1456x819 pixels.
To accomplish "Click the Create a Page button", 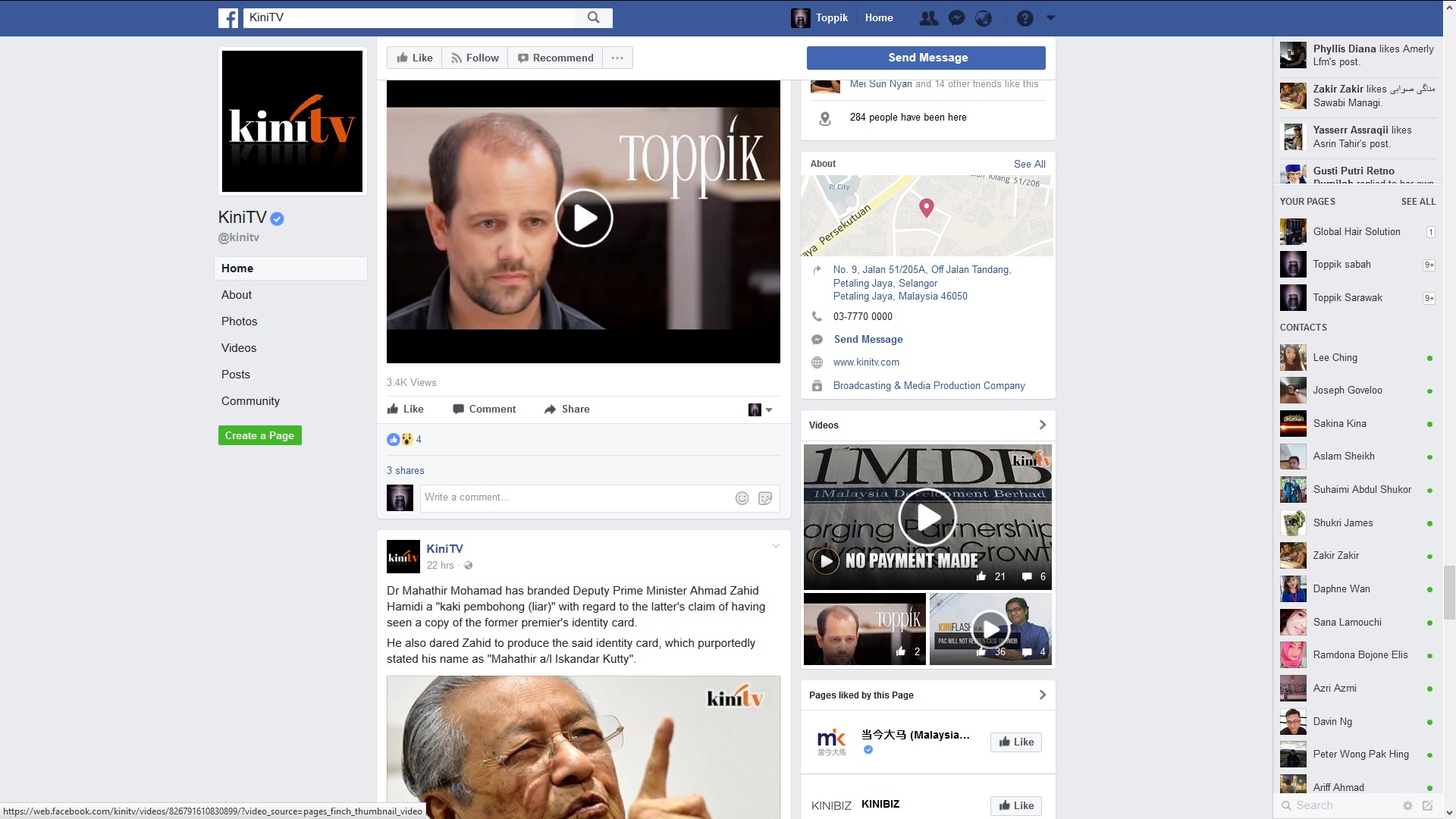I will (x=260, y=435).
